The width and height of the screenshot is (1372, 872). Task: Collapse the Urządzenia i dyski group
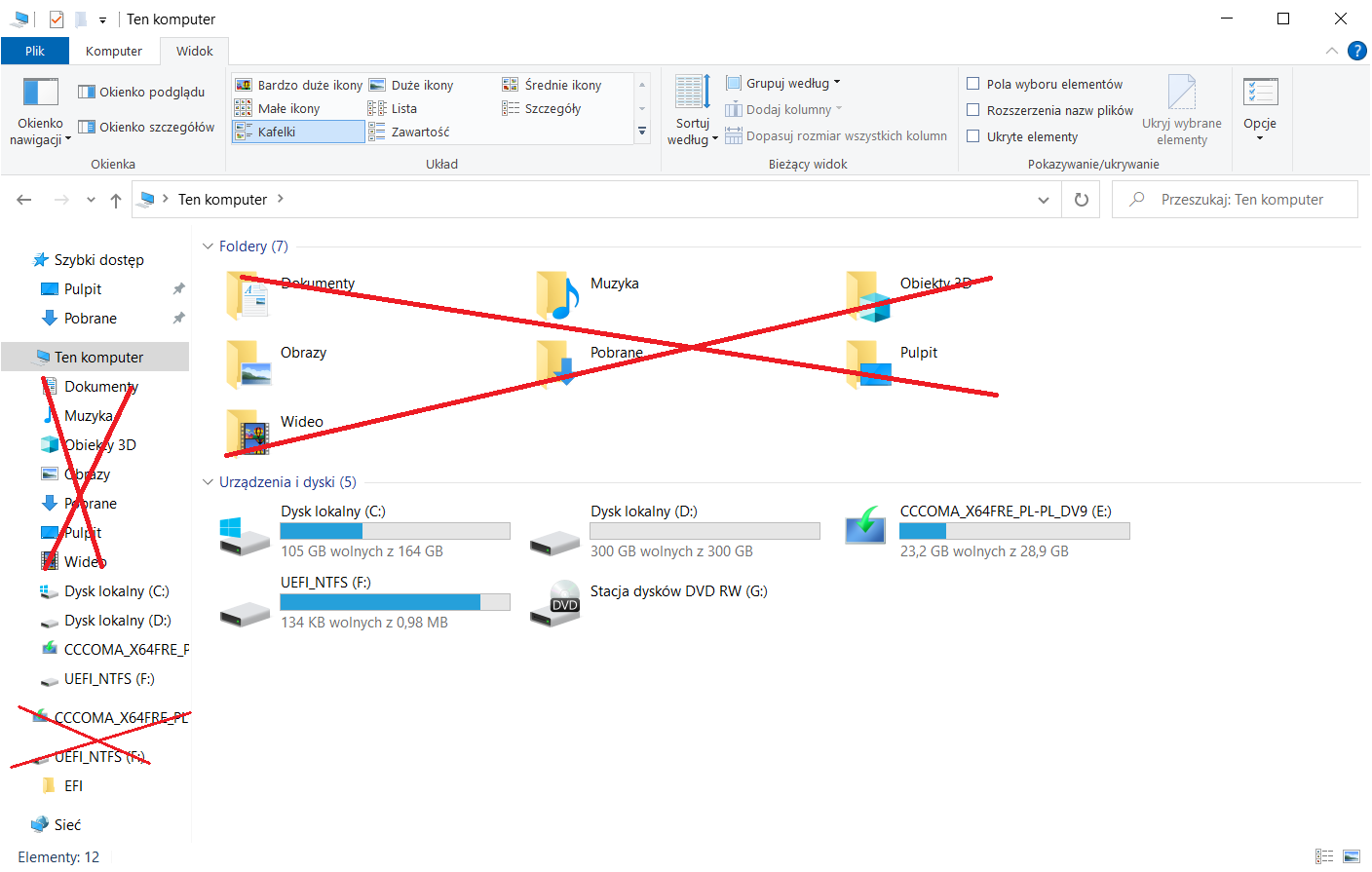(x=208, y=482)
